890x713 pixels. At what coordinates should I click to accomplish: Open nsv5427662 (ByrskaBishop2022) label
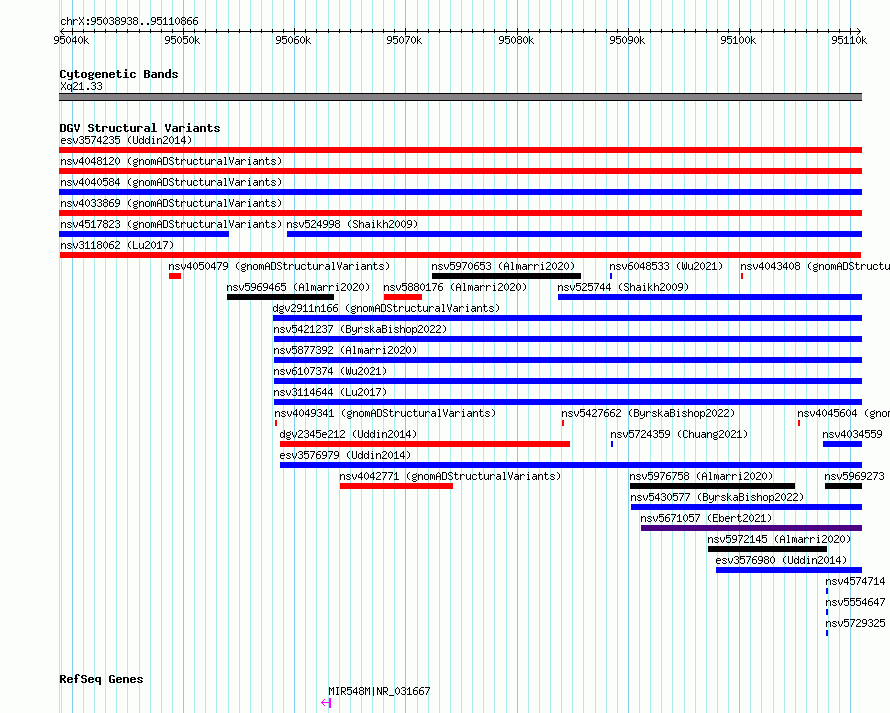tap(648, 413)
